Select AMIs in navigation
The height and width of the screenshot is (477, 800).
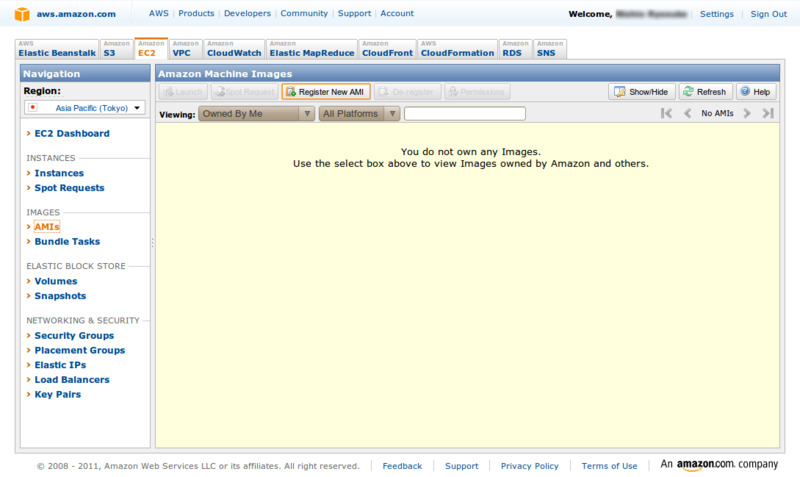point(47,227)
